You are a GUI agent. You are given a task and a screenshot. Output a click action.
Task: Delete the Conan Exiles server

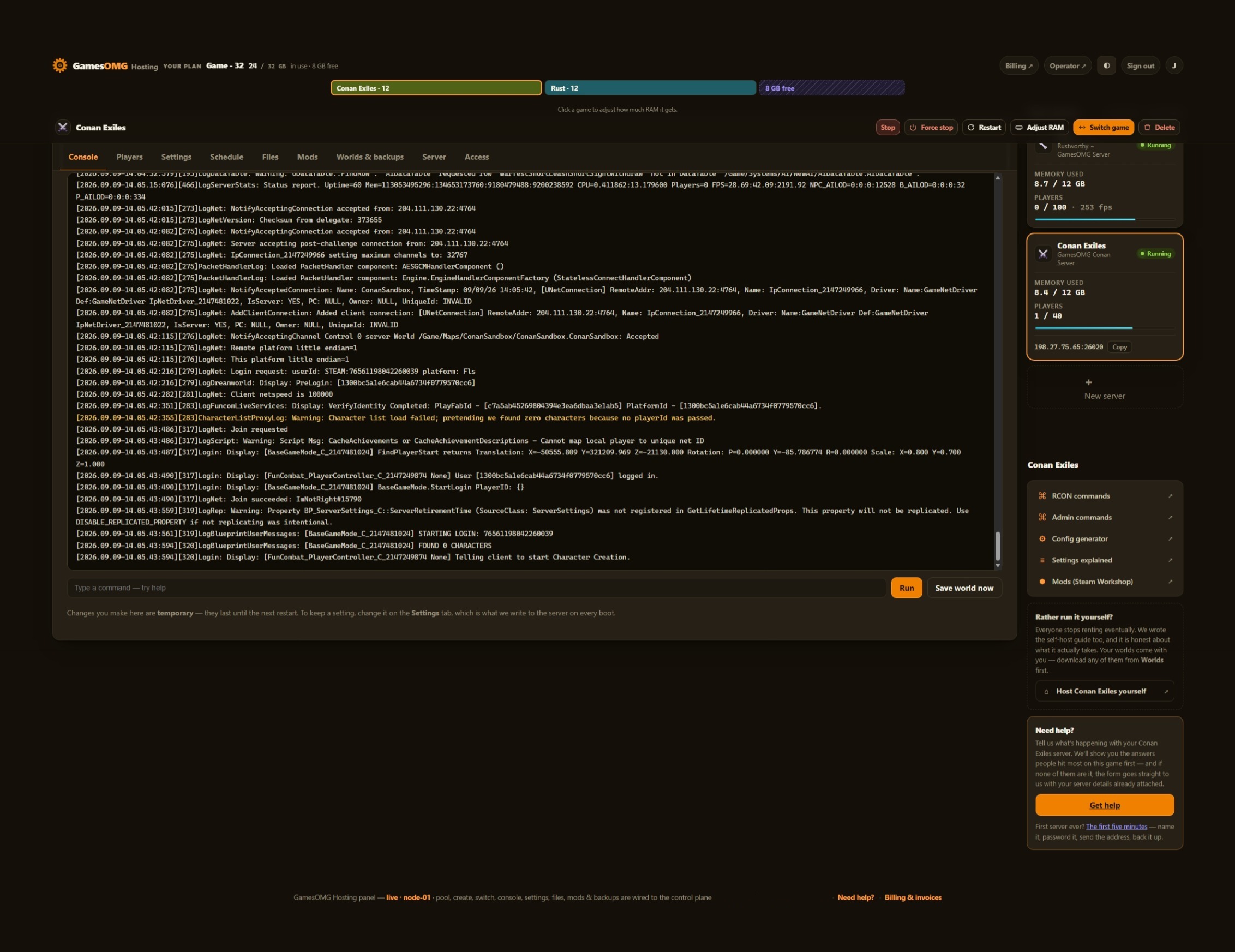point(1159,127)
